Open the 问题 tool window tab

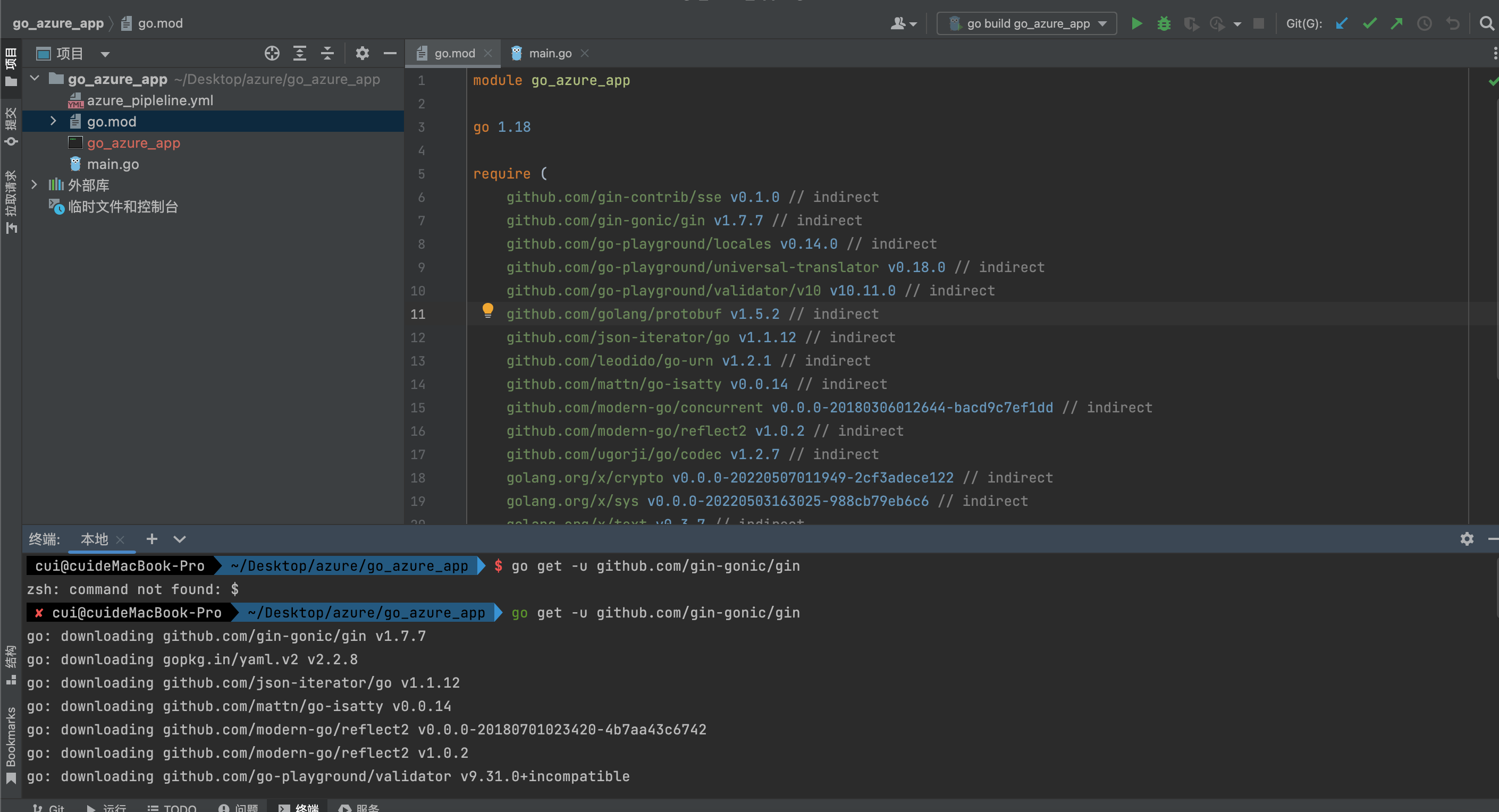(239, 807)
